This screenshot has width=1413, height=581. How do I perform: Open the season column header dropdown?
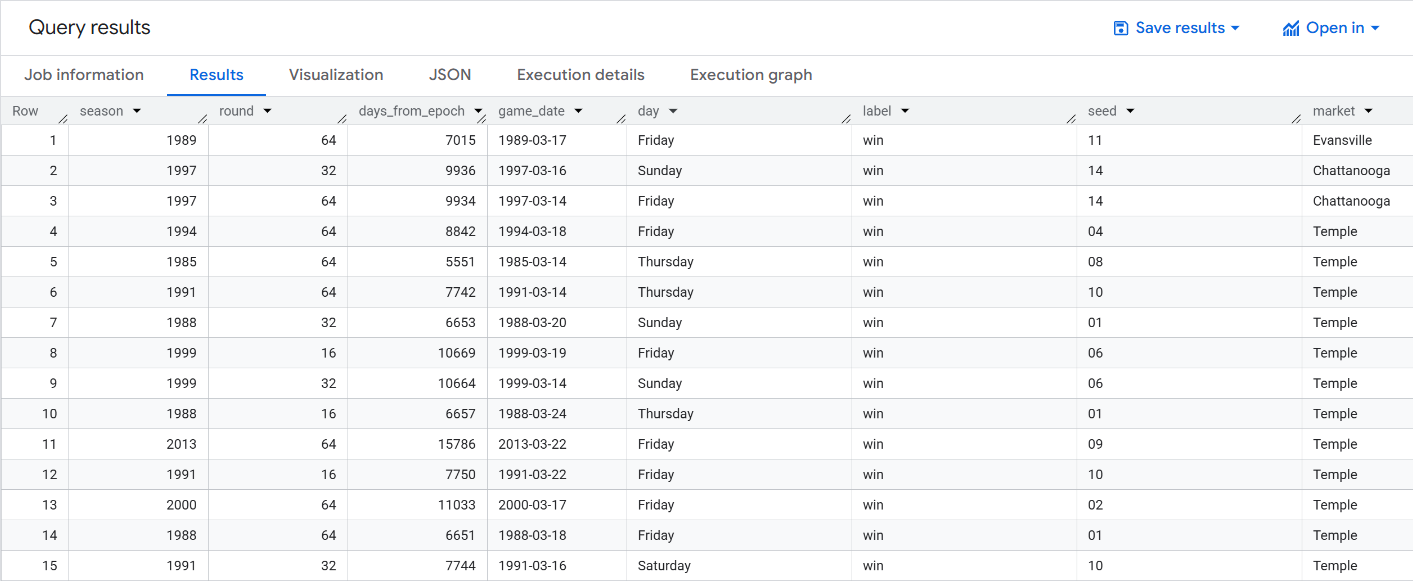[x=137, y=111]
